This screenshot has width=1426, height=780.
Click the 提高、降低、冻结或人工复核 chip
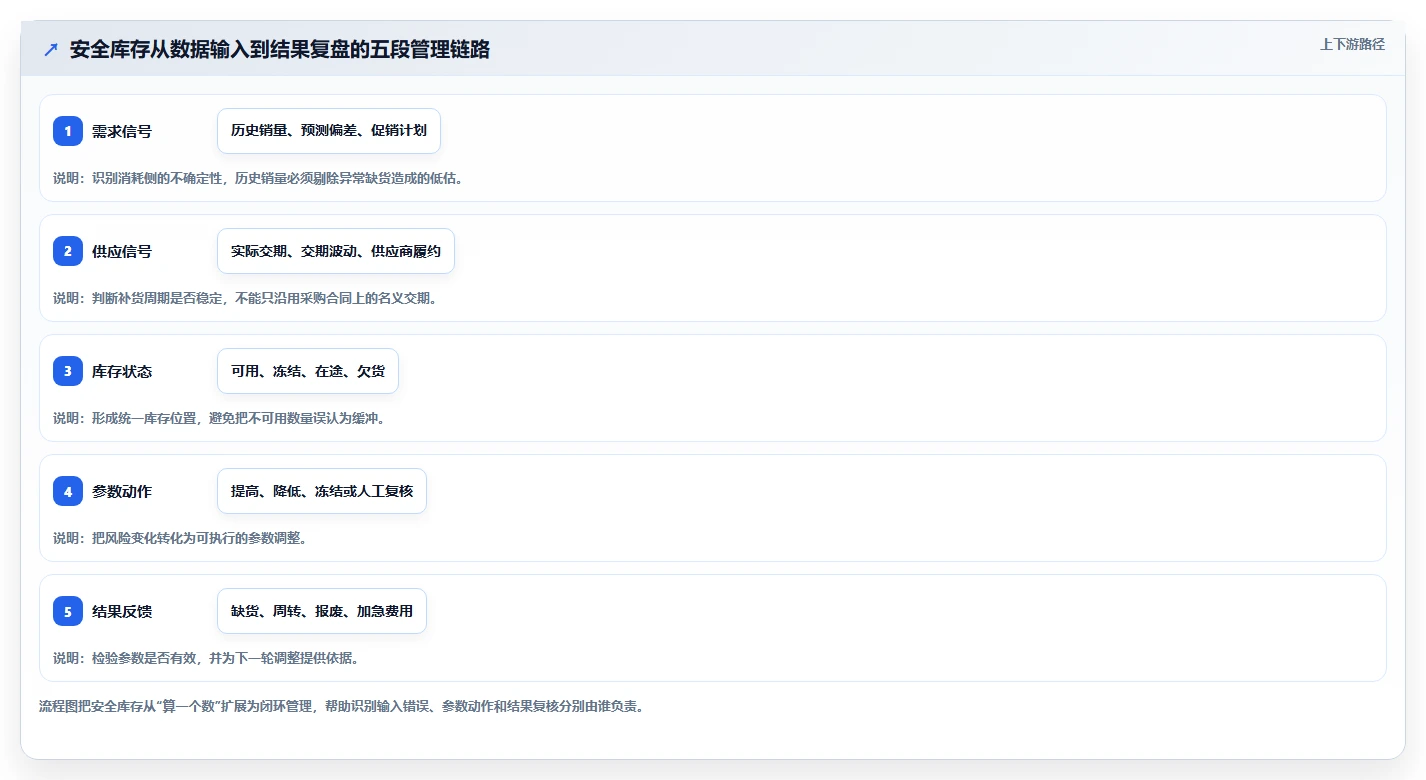click(x=322, y=491)
